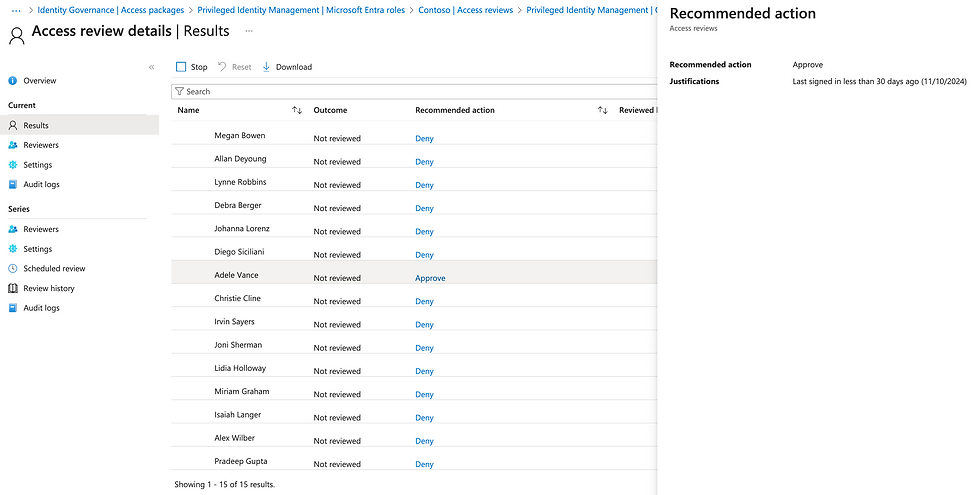
Task: Click the Outcome column header
Action: click(x=330, y=110)
